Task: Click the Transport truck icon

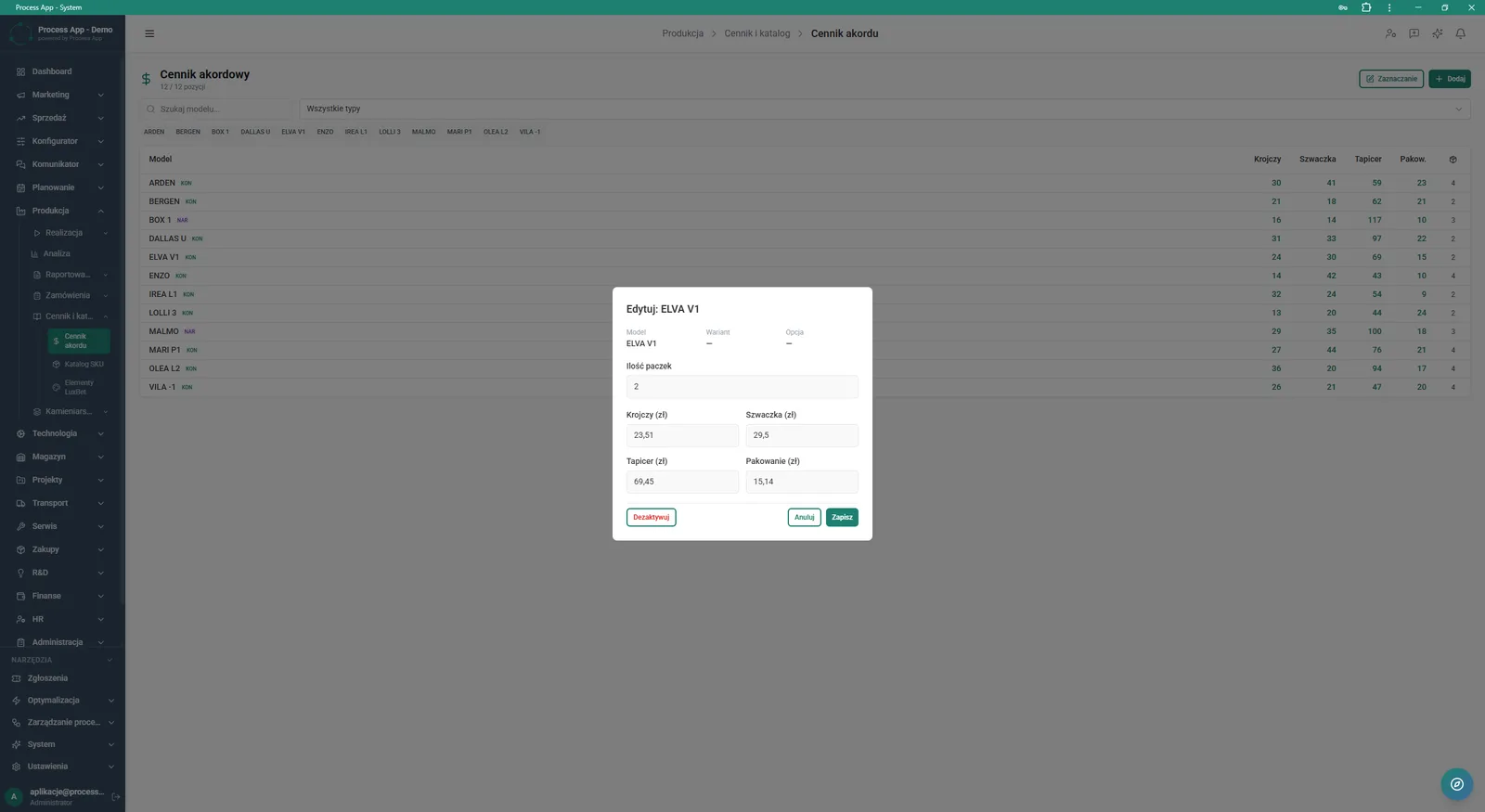Action: point(20,503)
